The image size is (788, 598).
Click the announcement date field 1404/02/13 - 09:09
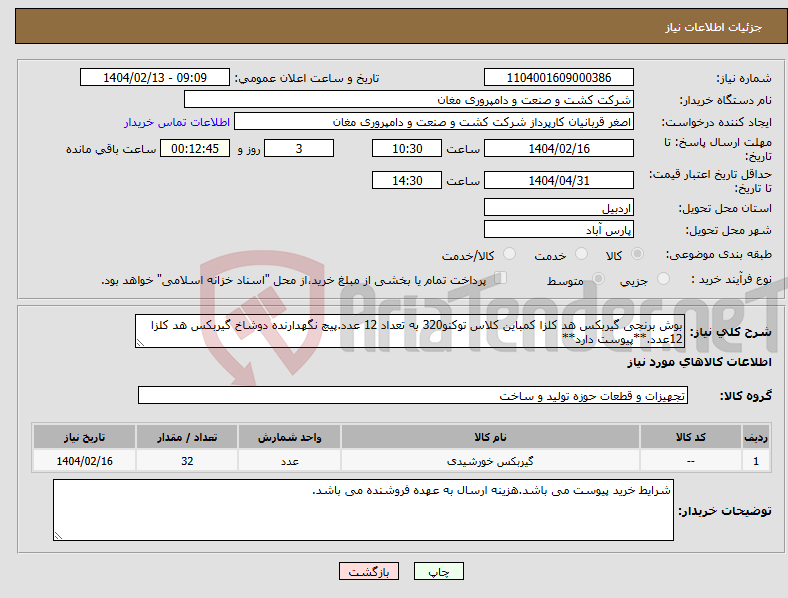point(155,77)
